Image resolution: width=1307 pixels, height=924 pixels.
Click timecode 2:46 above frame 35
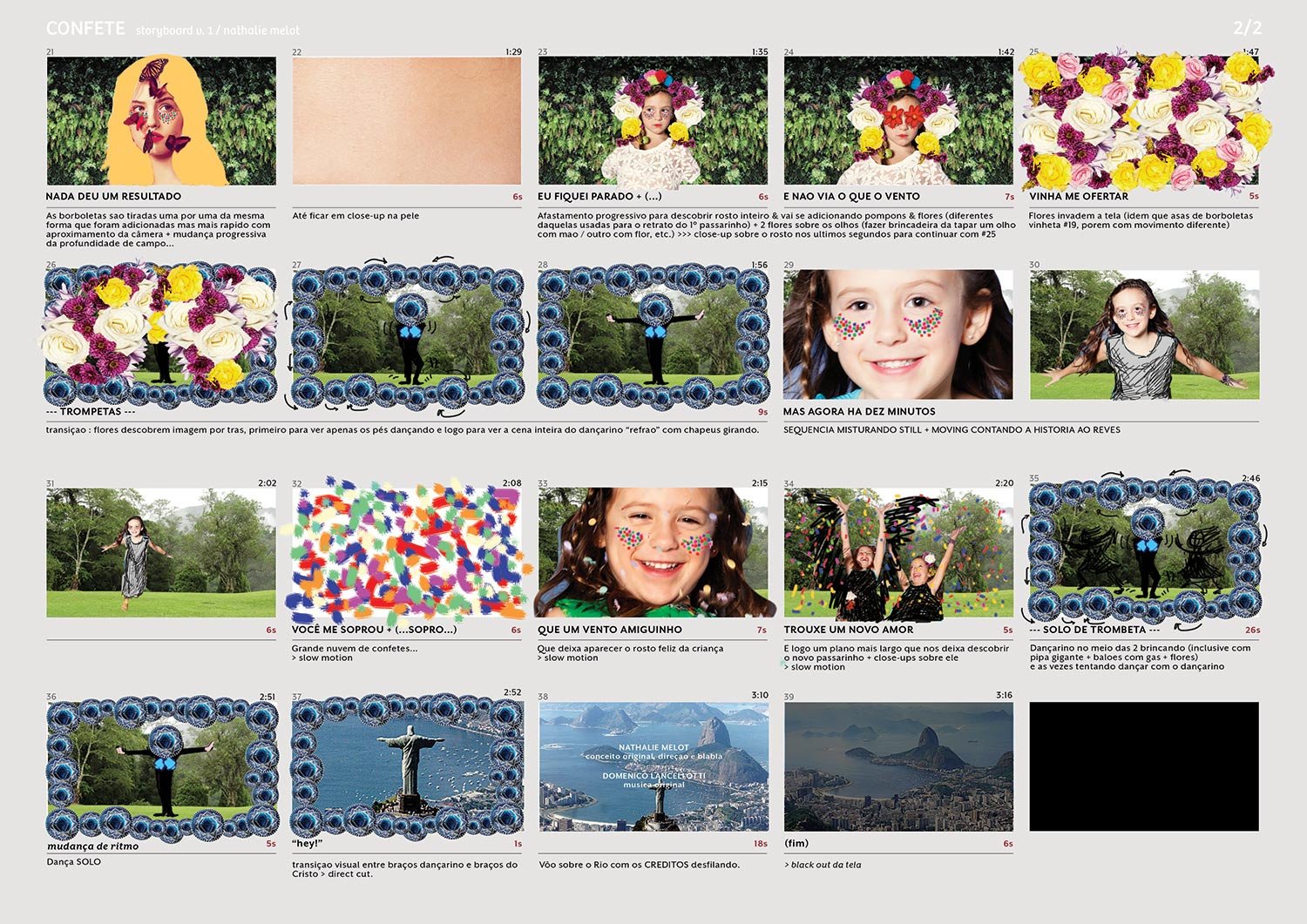tap(1251, 478)
